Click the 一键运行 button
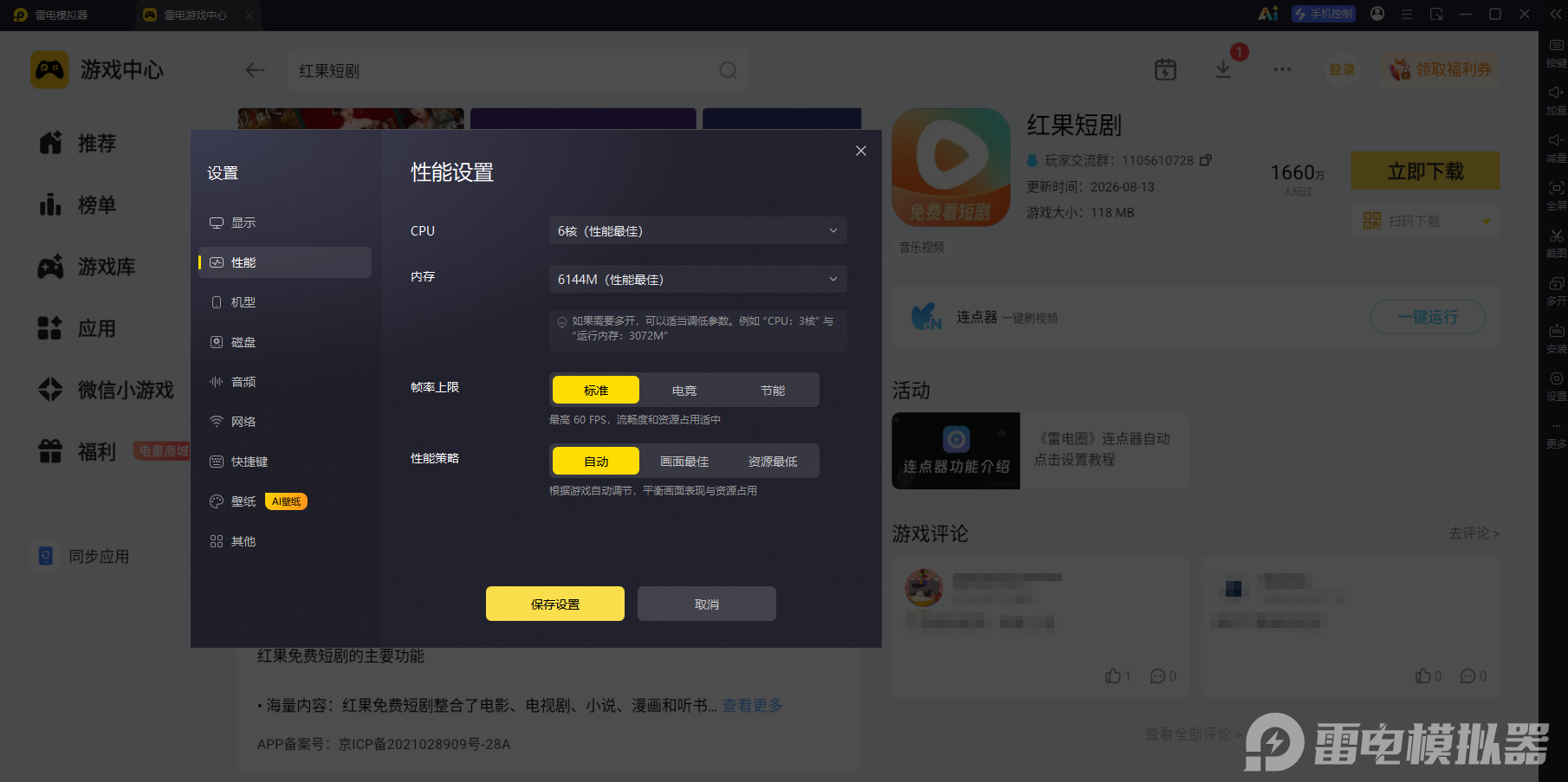 tap(1428, 317)
